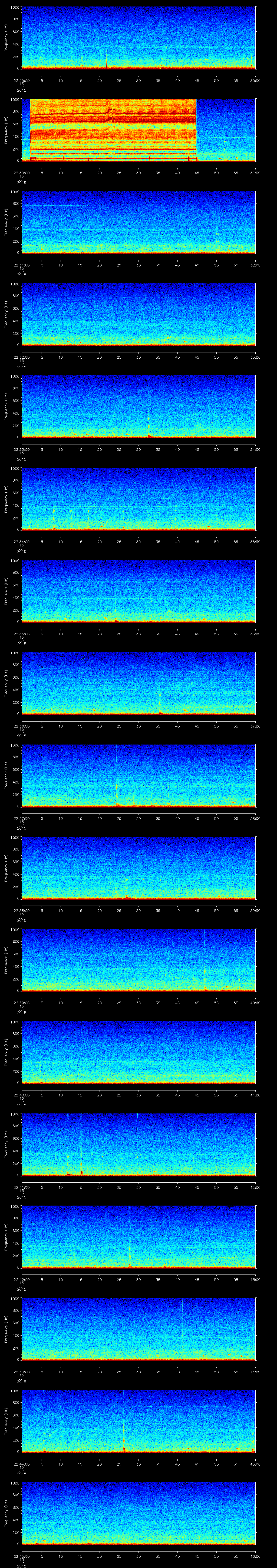Click the 22:40:00 start timestamp label

pos(21,1095)
